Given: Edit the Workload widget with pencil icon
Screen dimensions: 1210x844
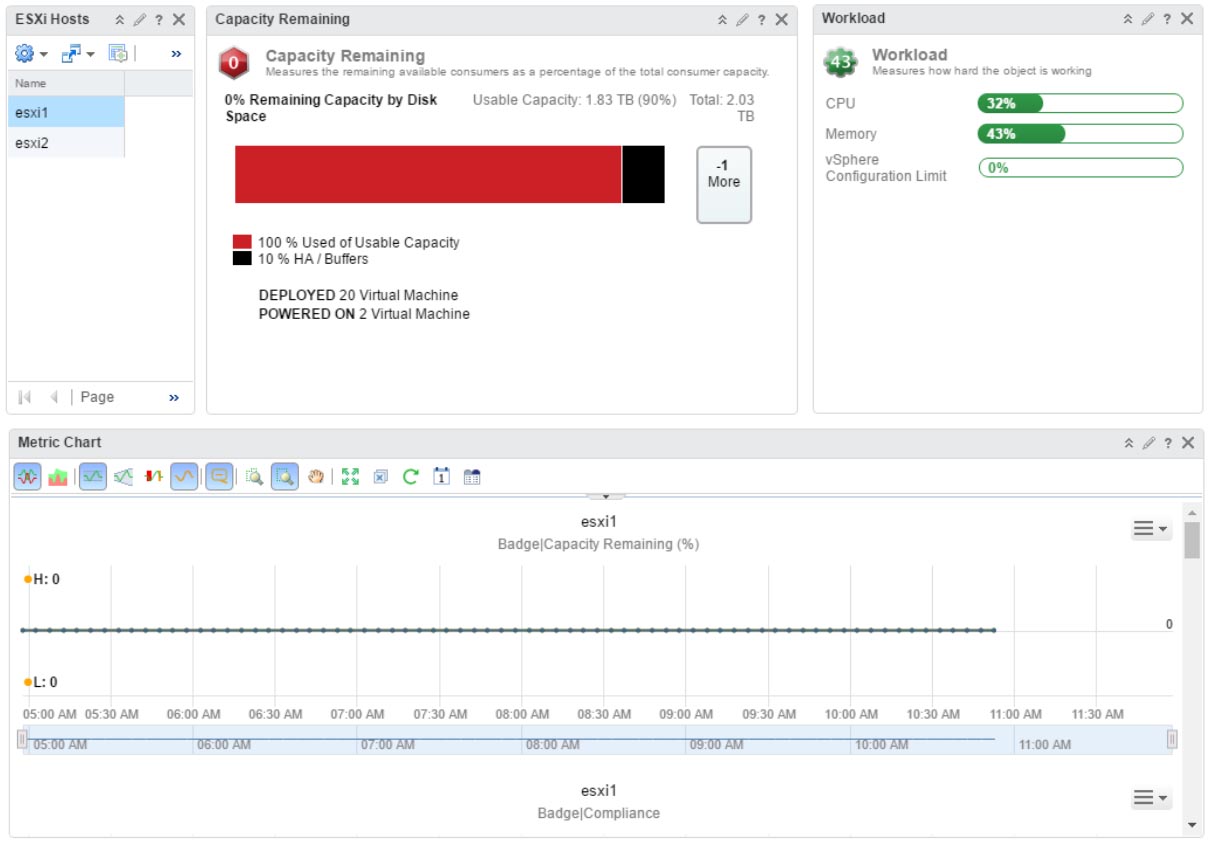Looking at the screenshot, I should pos(1148,18).
